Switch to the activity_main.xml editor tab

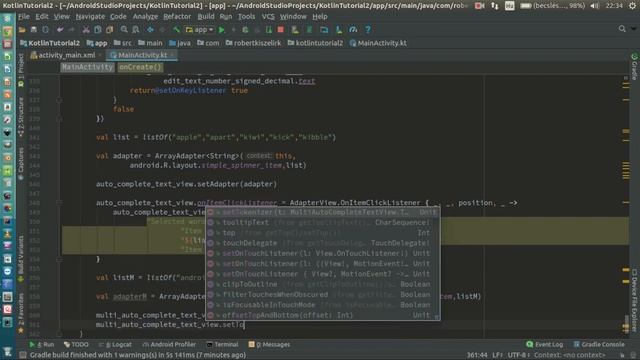(66, 55)
